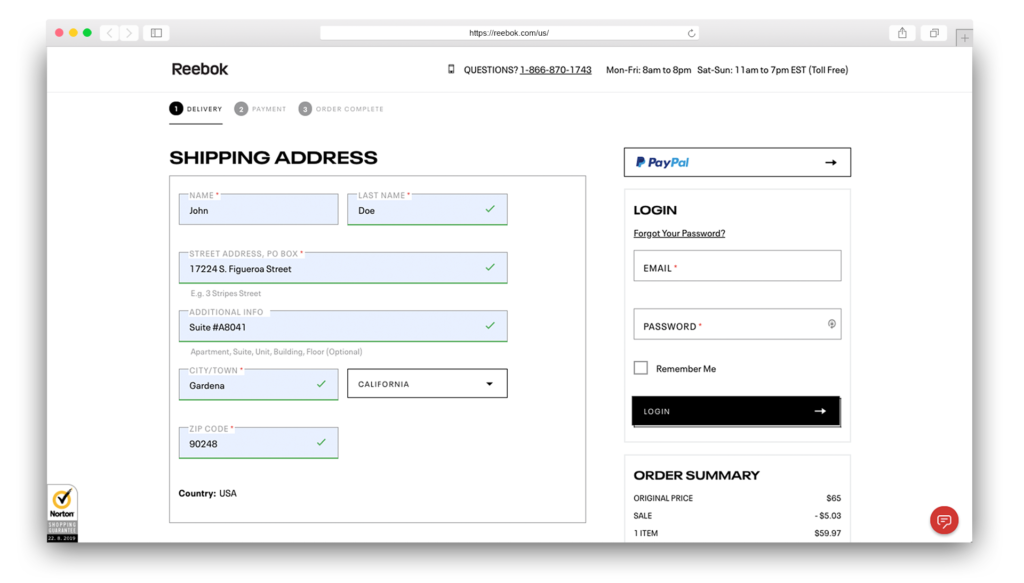
Task: Switch to the Payment step
Action: (261, 109)
